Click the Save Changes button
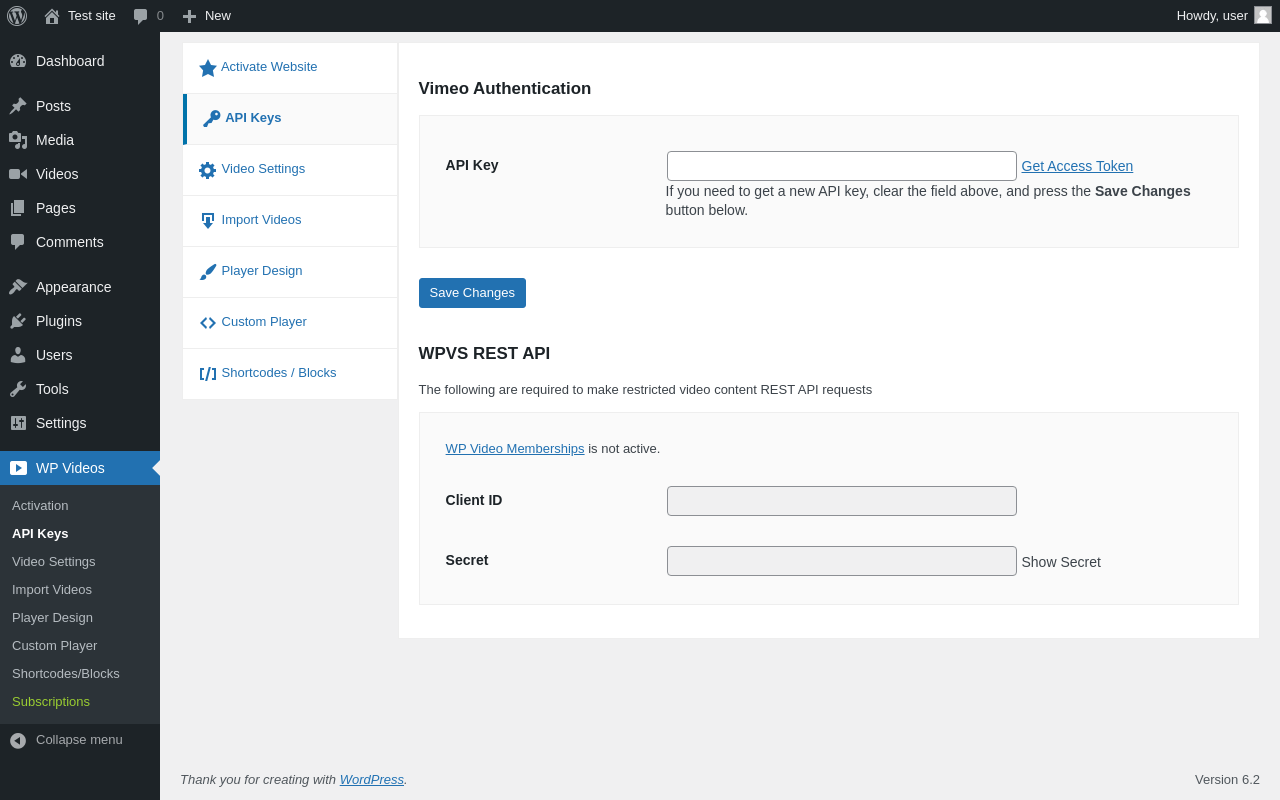 (x=472, y=293)
